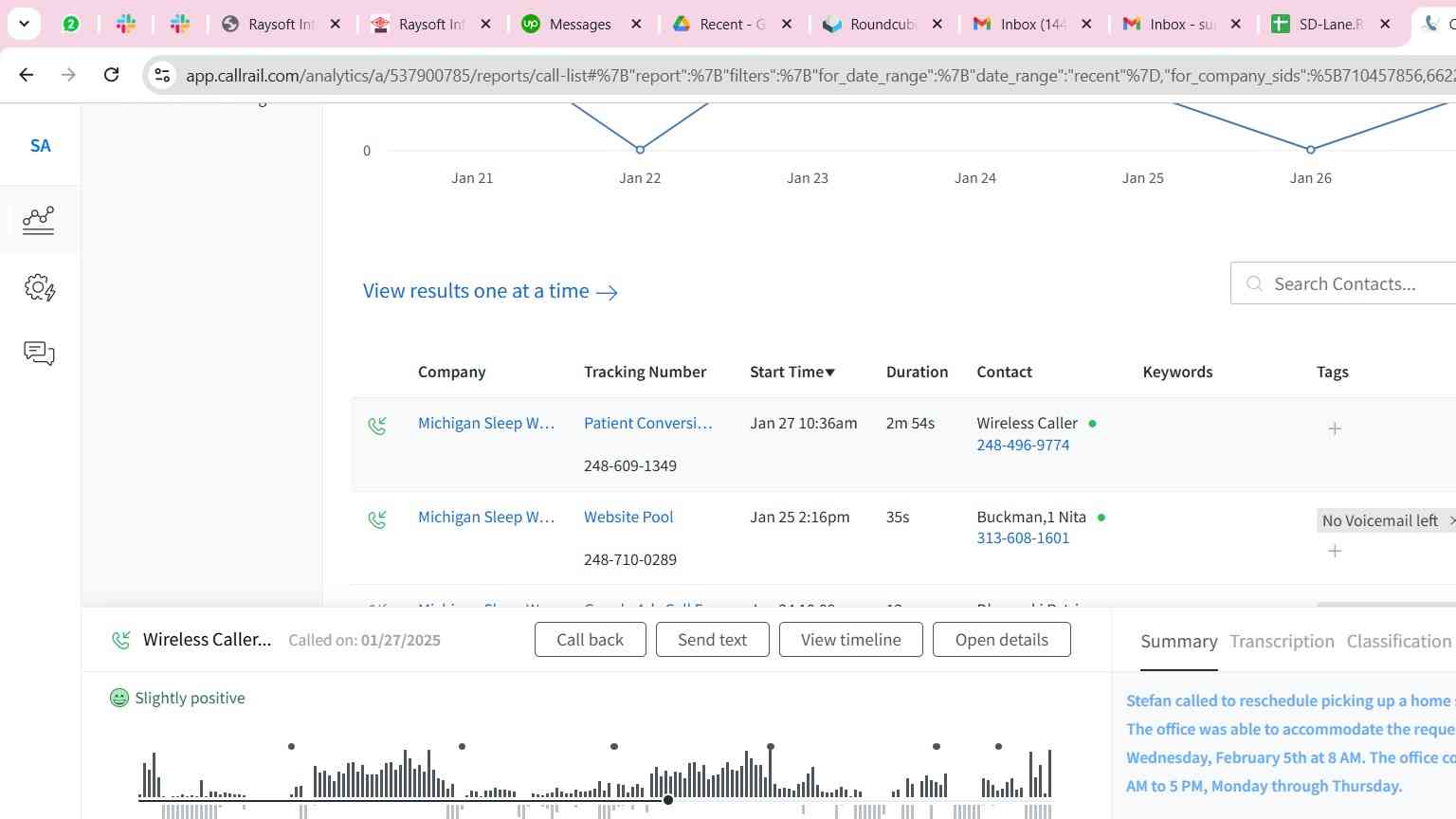Switch to the Classification tab
Viewport: 1456px width, 819px height.
pos(1399,642)
